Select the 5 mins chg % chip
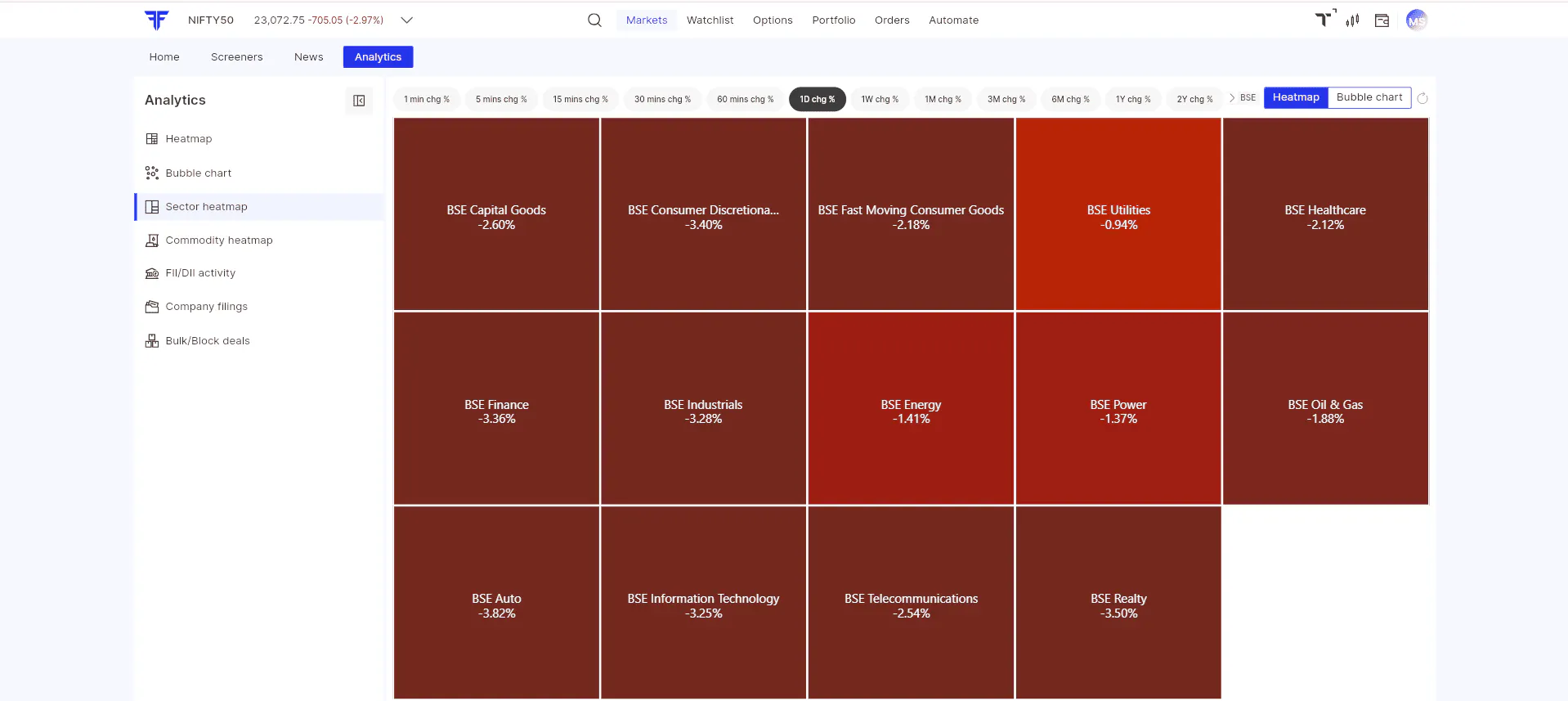The image size is (1568, 701). click(501, 100)
